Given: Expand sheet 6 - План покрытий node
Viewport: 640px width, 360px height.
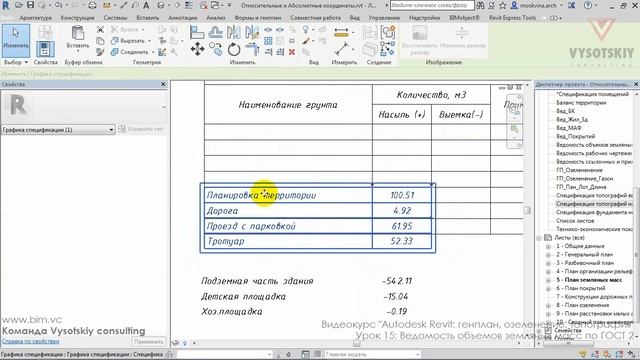Looking at the screenshot, I should [548, 288].
